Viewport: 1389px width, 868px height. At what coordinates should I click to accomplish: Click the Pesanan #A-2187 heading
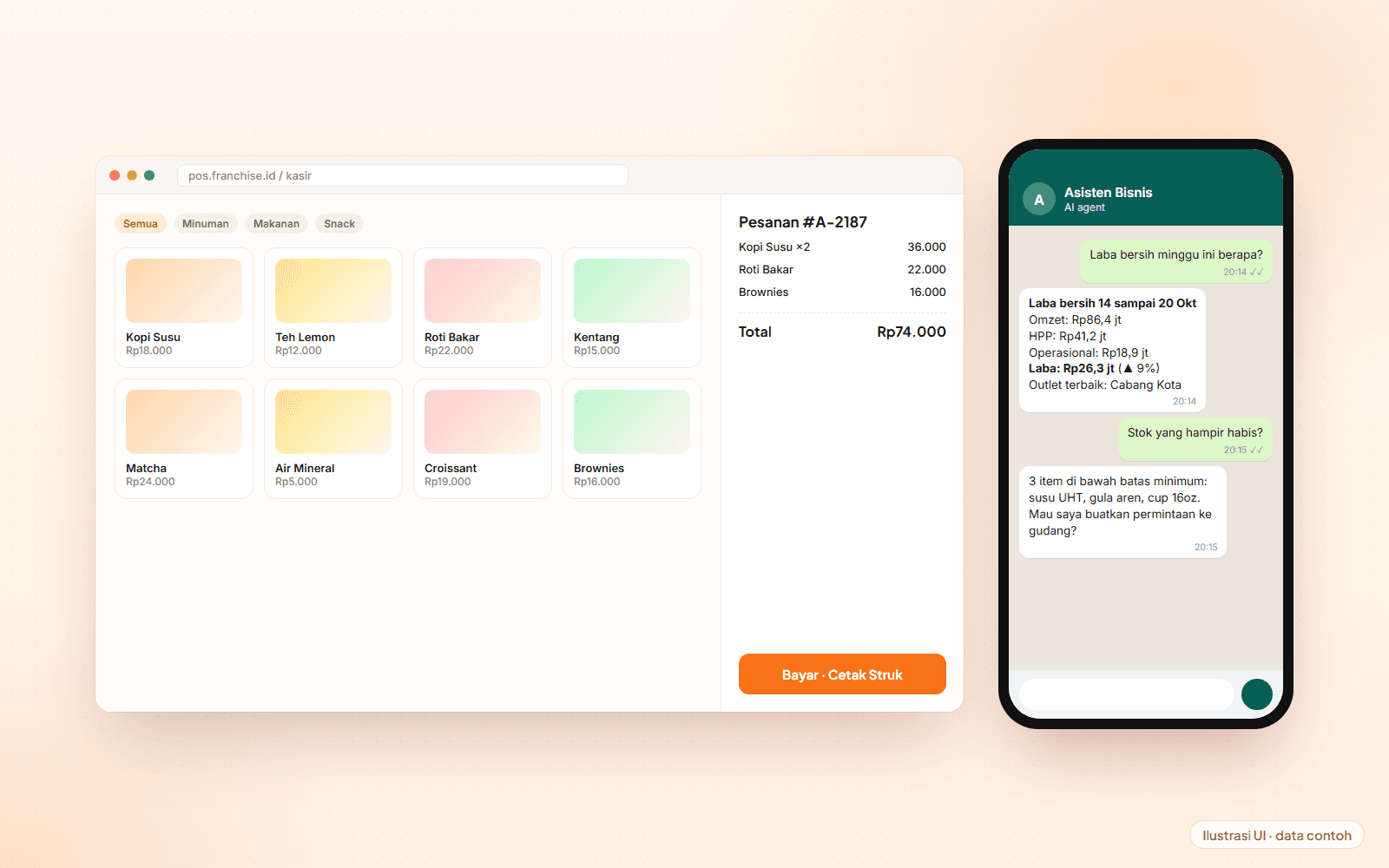coord(803,222)
